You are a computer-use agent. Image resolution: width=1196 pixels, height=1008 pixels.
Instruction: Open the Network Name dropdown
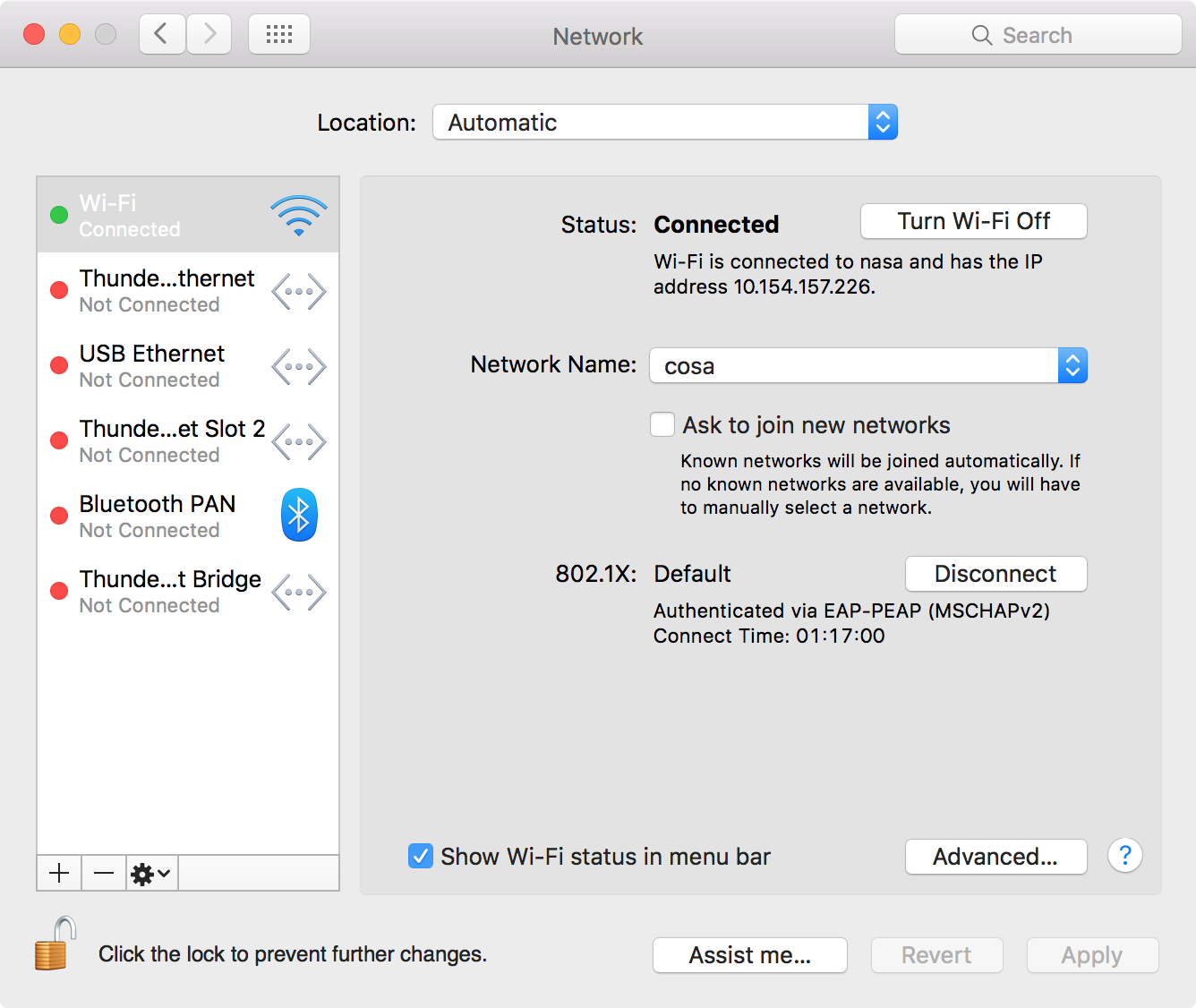tap(1072, 365)
